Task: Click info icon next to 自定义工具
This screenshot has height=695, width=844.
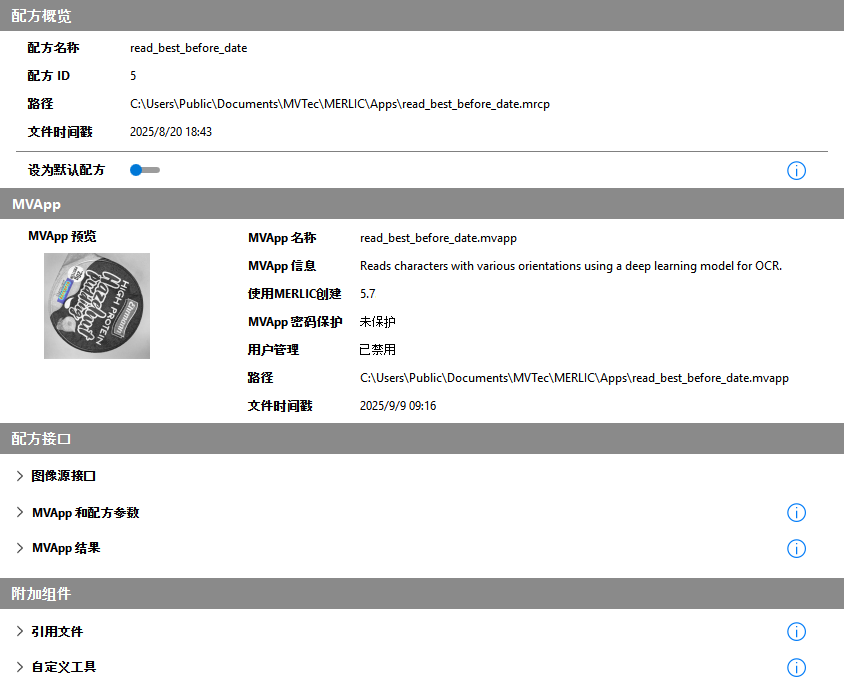Action: (x=796, y=668)
